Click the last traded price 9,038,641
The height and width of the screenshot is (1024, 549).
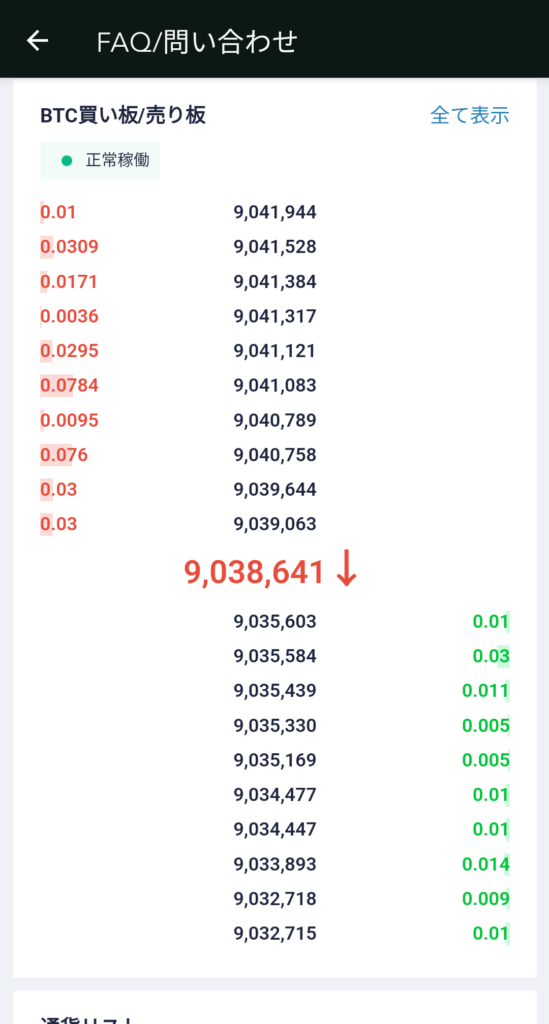point(255,573)
